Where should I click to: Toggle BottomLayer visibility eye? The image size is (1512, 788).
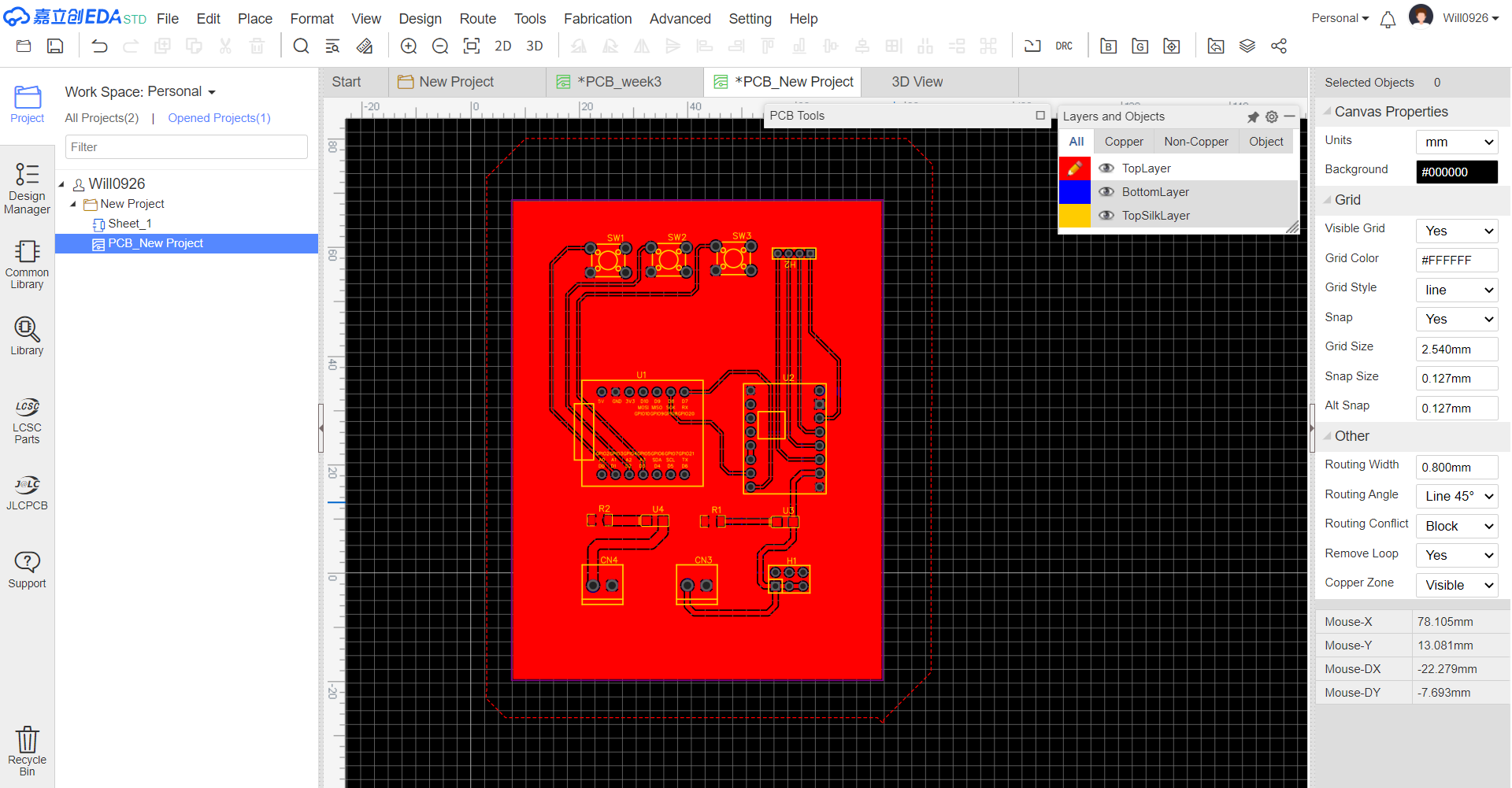tap(1106, 192)
